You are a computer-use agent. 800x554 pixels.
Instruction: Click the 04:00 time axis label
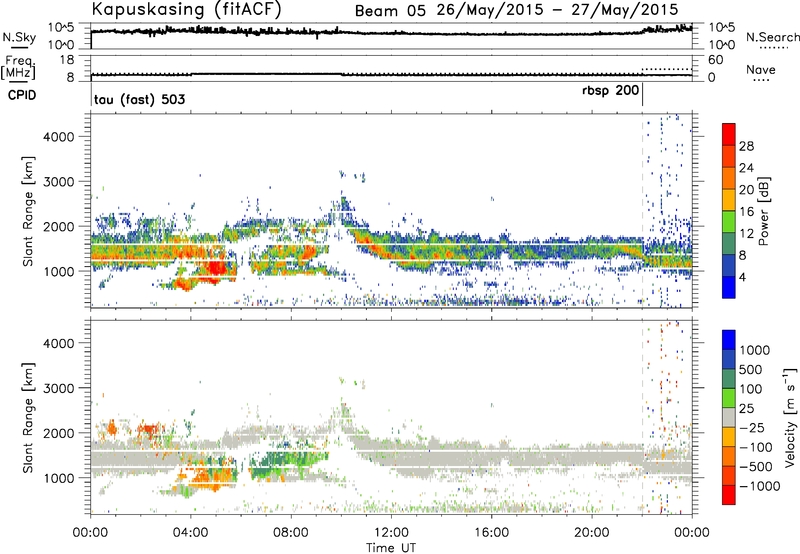click(191, 533)
